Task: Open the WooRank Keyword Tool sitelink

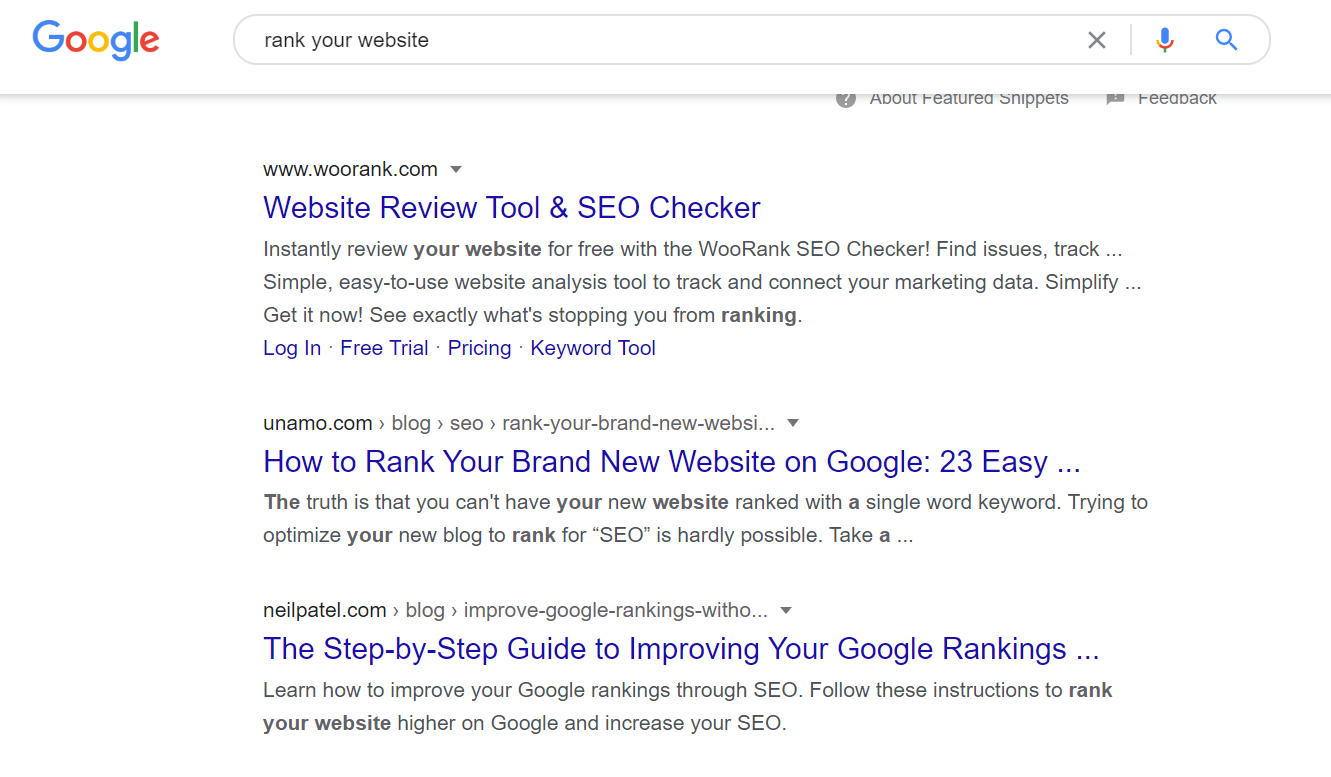Action: pyautogui.click(x=593, y=348)
